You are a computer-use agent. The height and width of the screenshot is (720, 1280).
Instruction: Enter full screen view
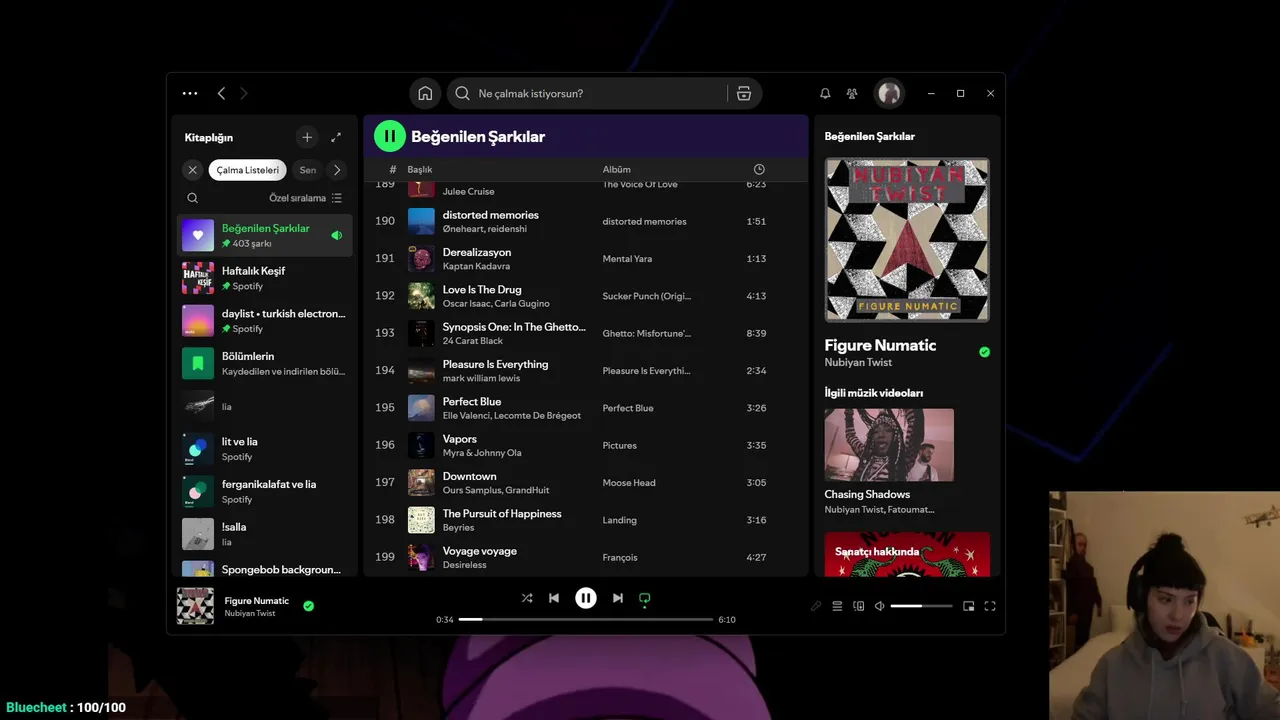pos(990,606)
